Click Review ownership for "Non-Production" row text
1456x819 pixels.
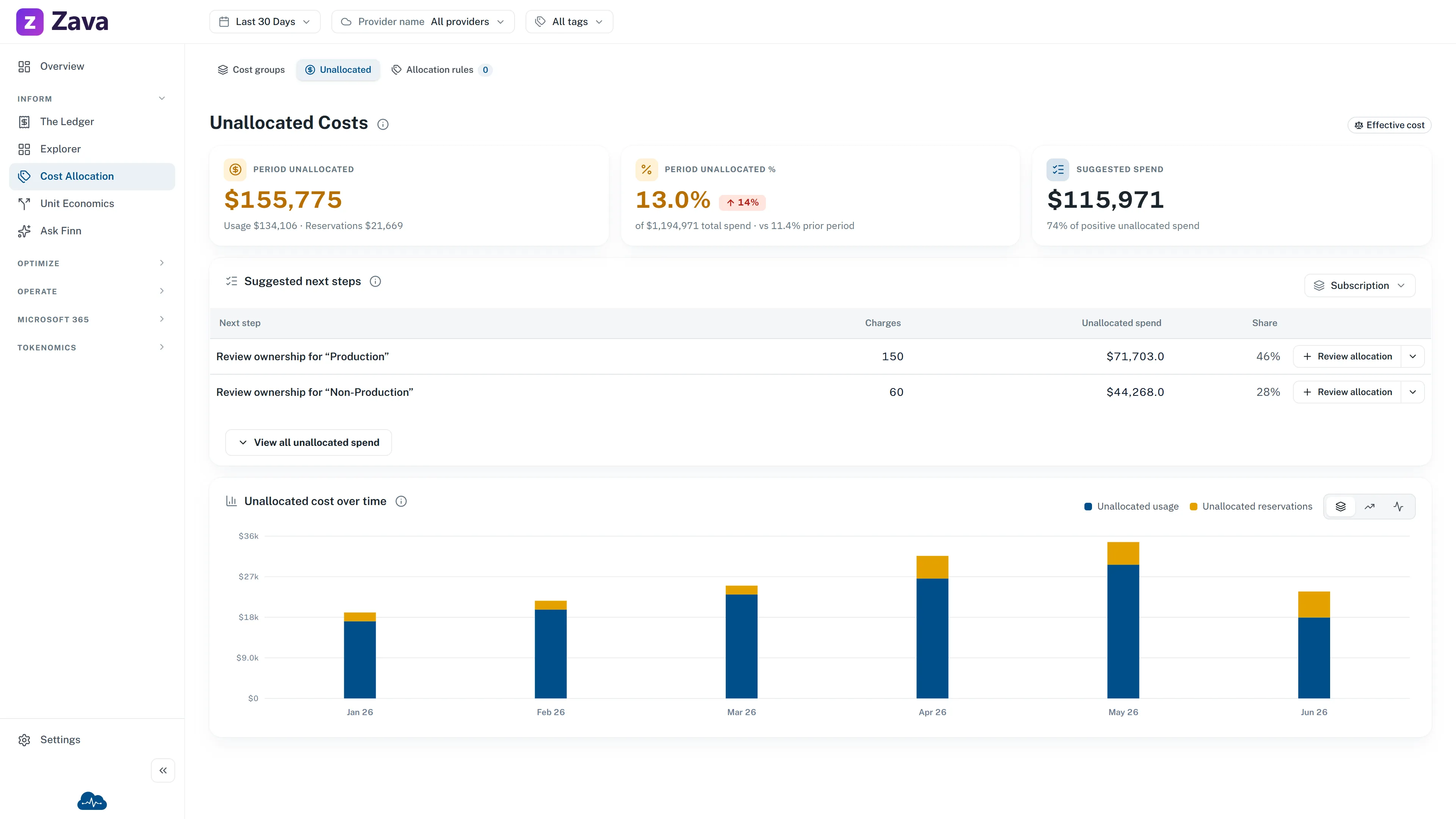(315, 392)
